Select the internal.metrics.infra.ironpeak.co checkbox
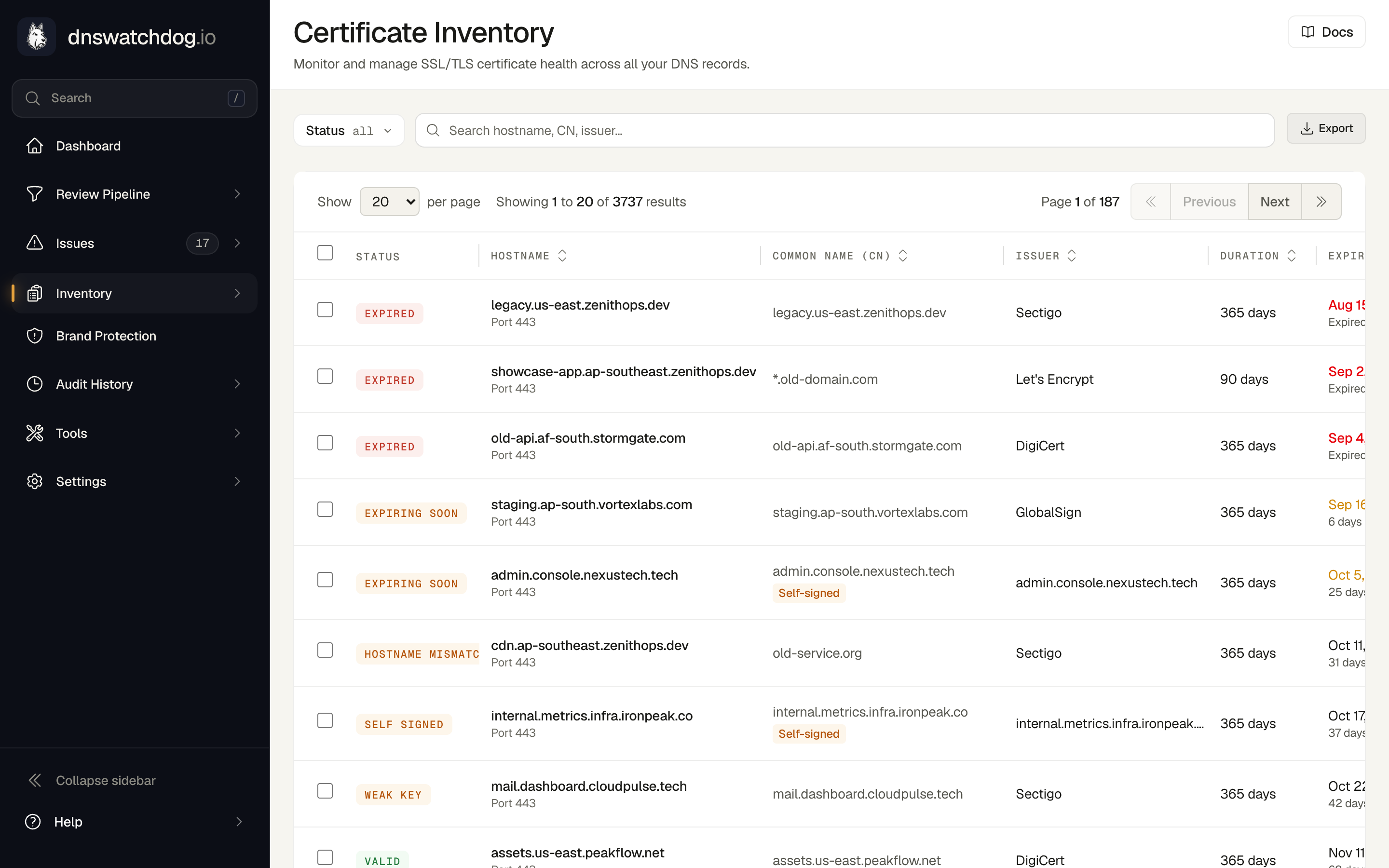The width and height of the screenshot is (1389, 868). pos(325,720)
